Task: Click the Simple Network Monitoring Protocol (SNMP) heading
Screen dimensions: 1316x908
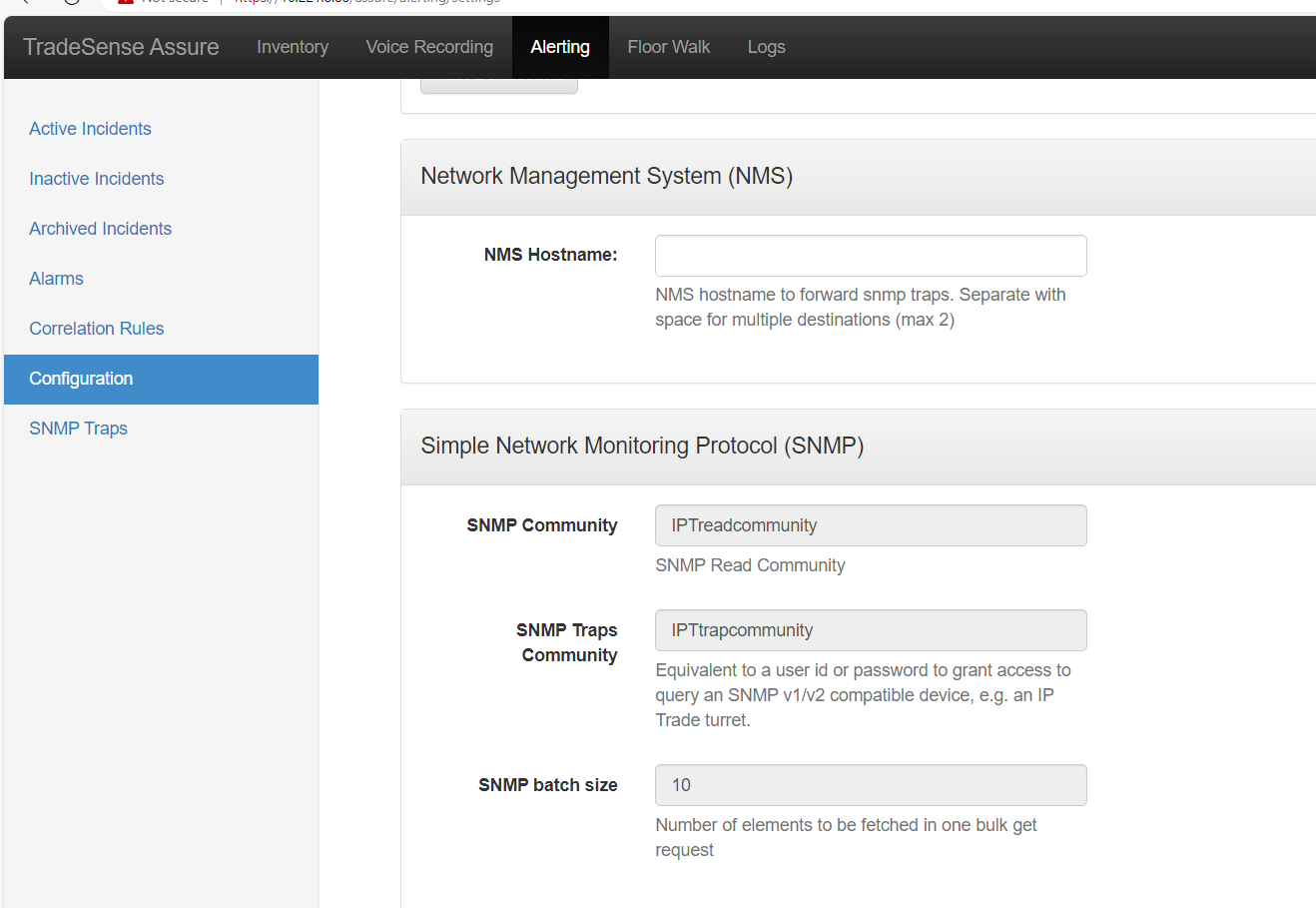Action: 642,446
